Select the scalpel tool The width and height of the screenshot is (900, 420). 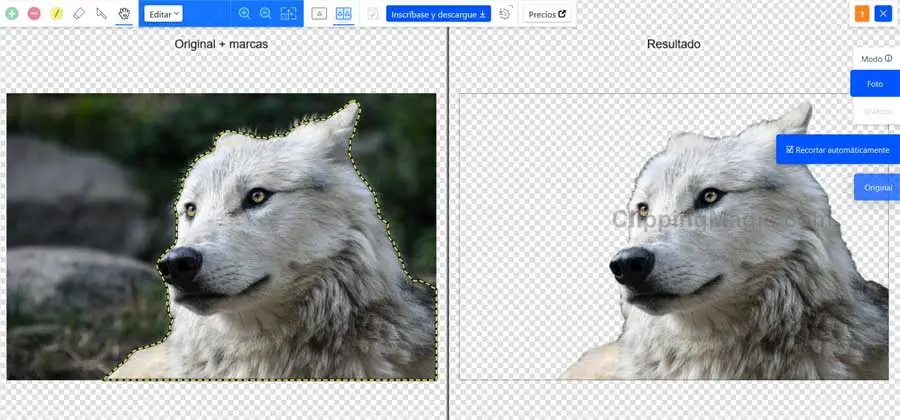coord(102,13)
